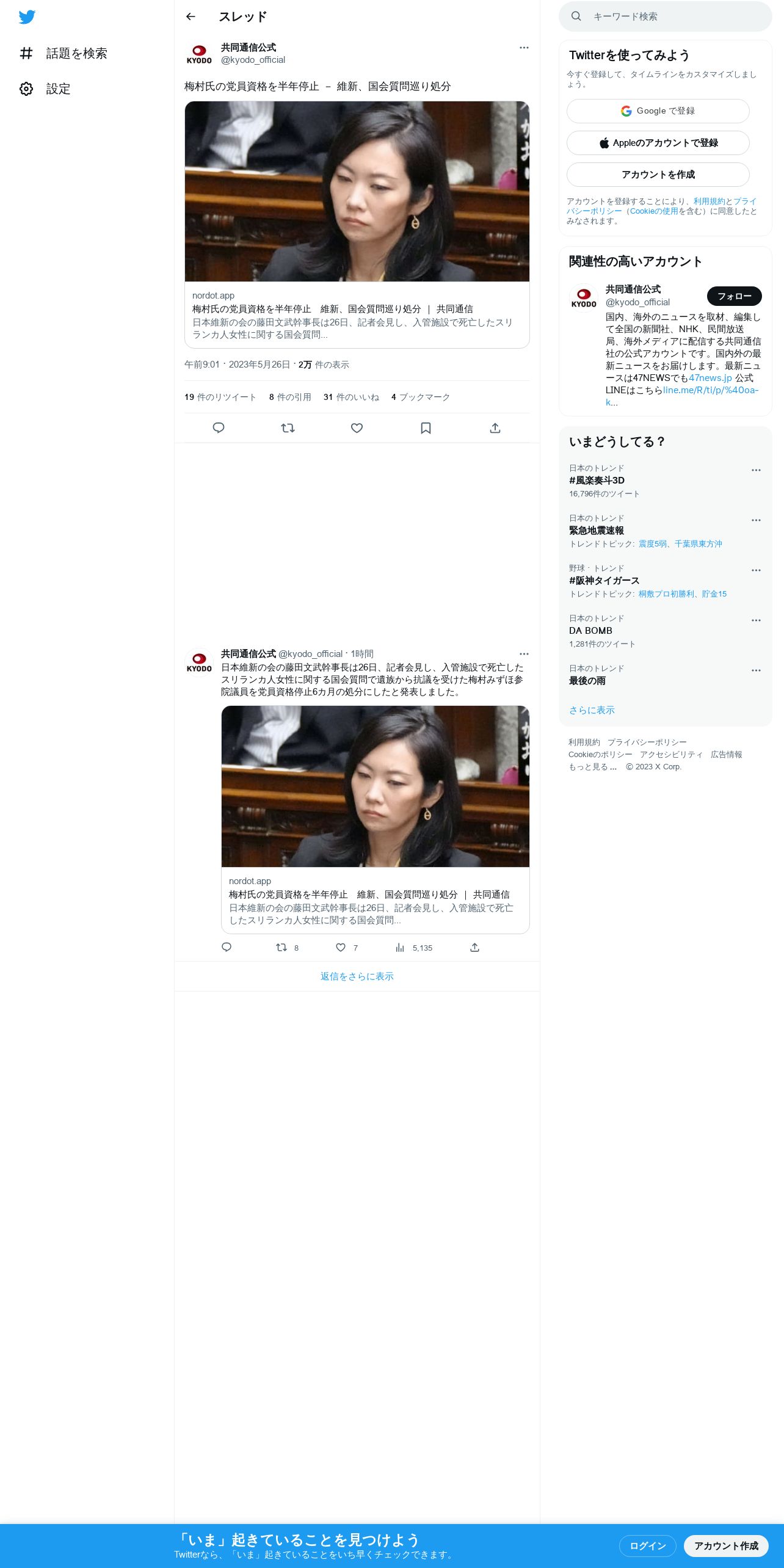Open main tweet article photo
The height and width of the screenshot is (1568, 784).
pyautogui.click(x=357, y=192)
